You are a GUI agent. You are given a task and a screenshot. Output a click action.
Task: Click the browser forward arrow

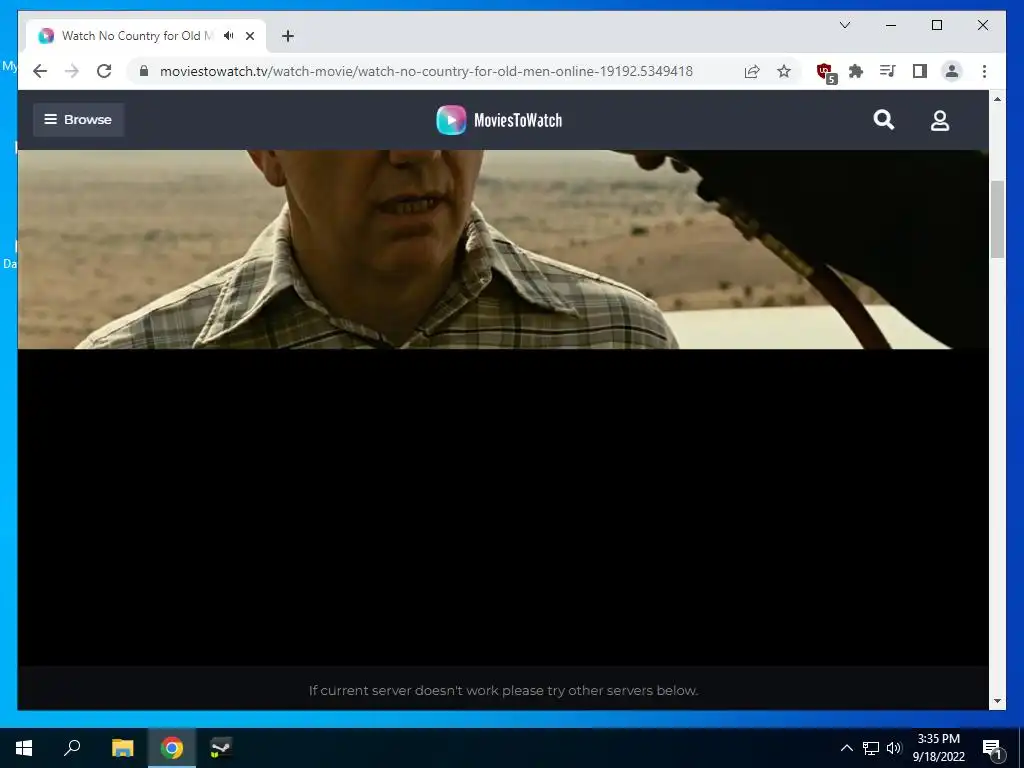(x=72, y=71)
